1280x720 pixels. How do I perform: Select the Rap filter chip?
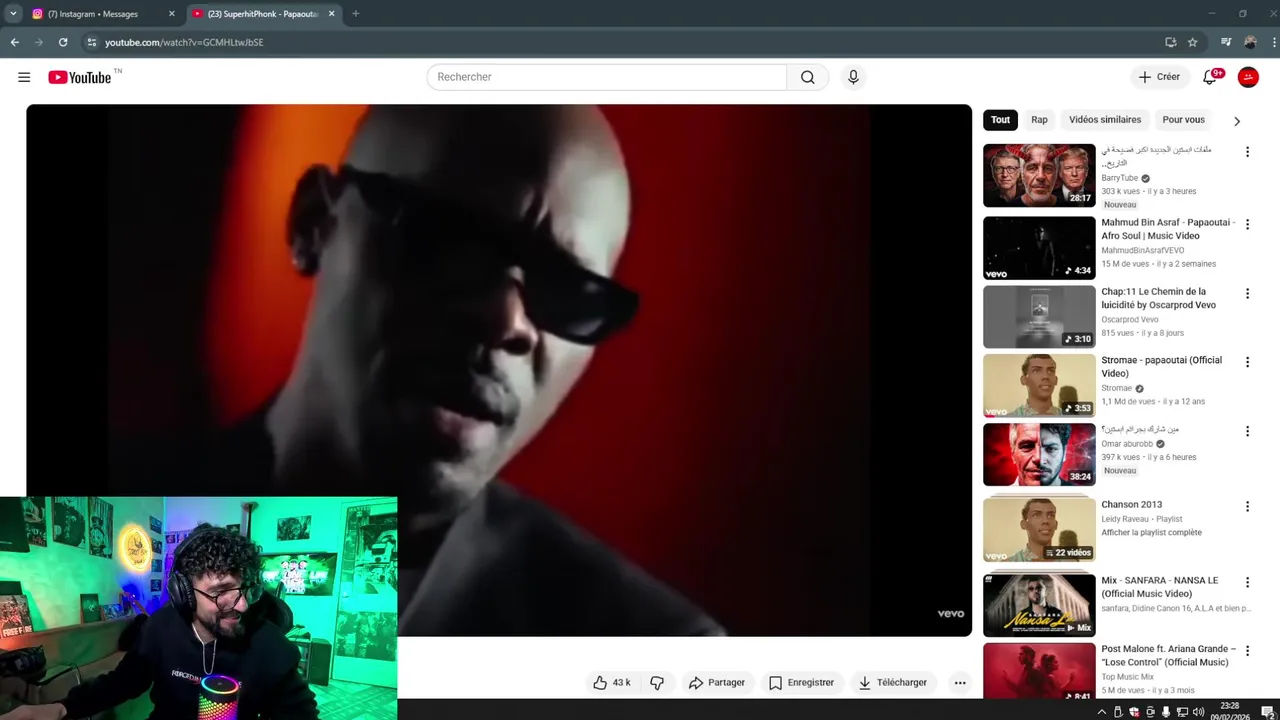click(1040, 120)
